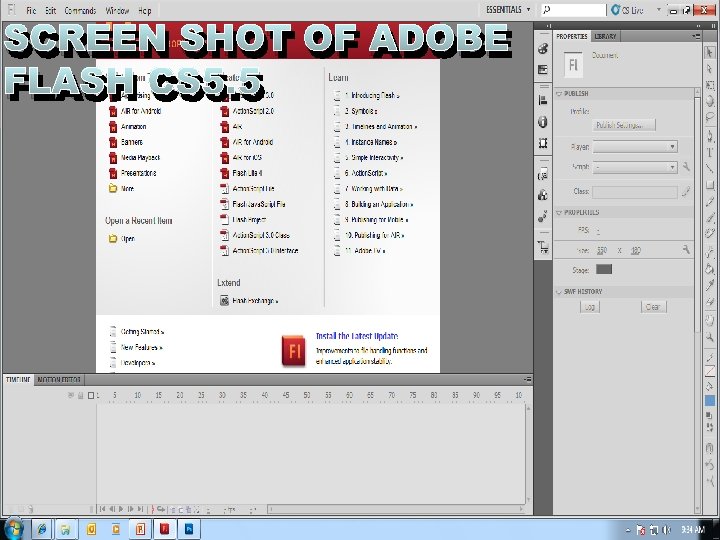Open the Components panel icon
The height and width of the screenshot is (540, 720).
tap(543, 195)
